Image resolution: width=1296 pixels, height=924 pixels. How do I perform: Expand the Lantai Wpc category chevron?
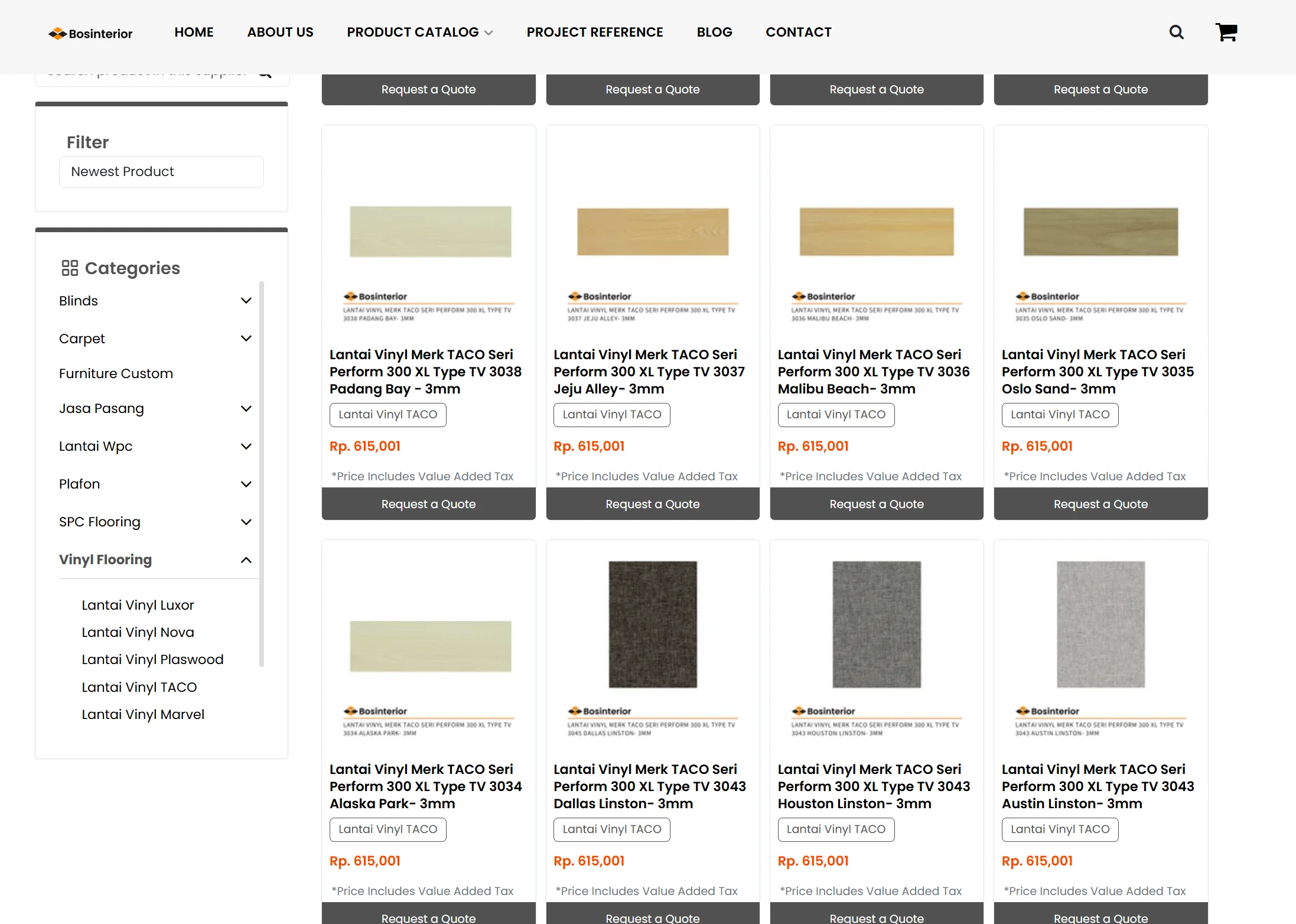point(246,446)
